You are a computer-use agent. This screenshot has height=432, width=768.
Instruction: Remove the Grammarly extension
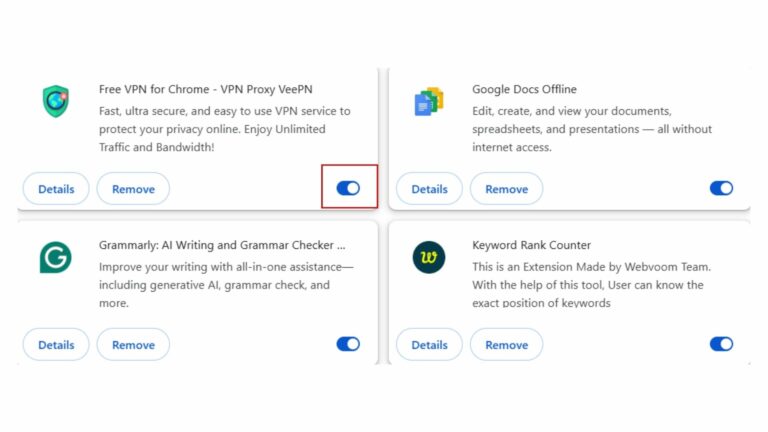[133, 344]
